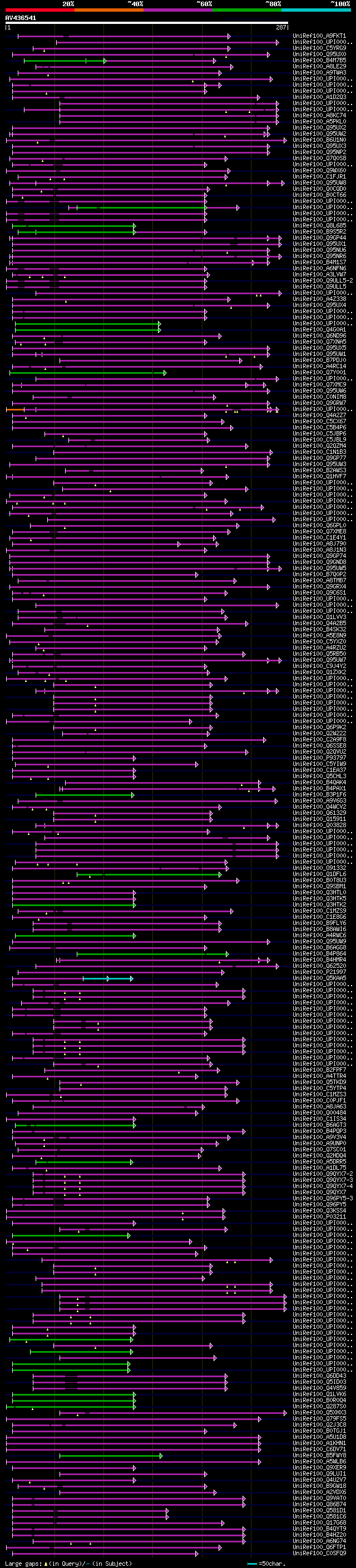
Task: Select label UniRef100_A6NFN6
Action: coord(319,269)
